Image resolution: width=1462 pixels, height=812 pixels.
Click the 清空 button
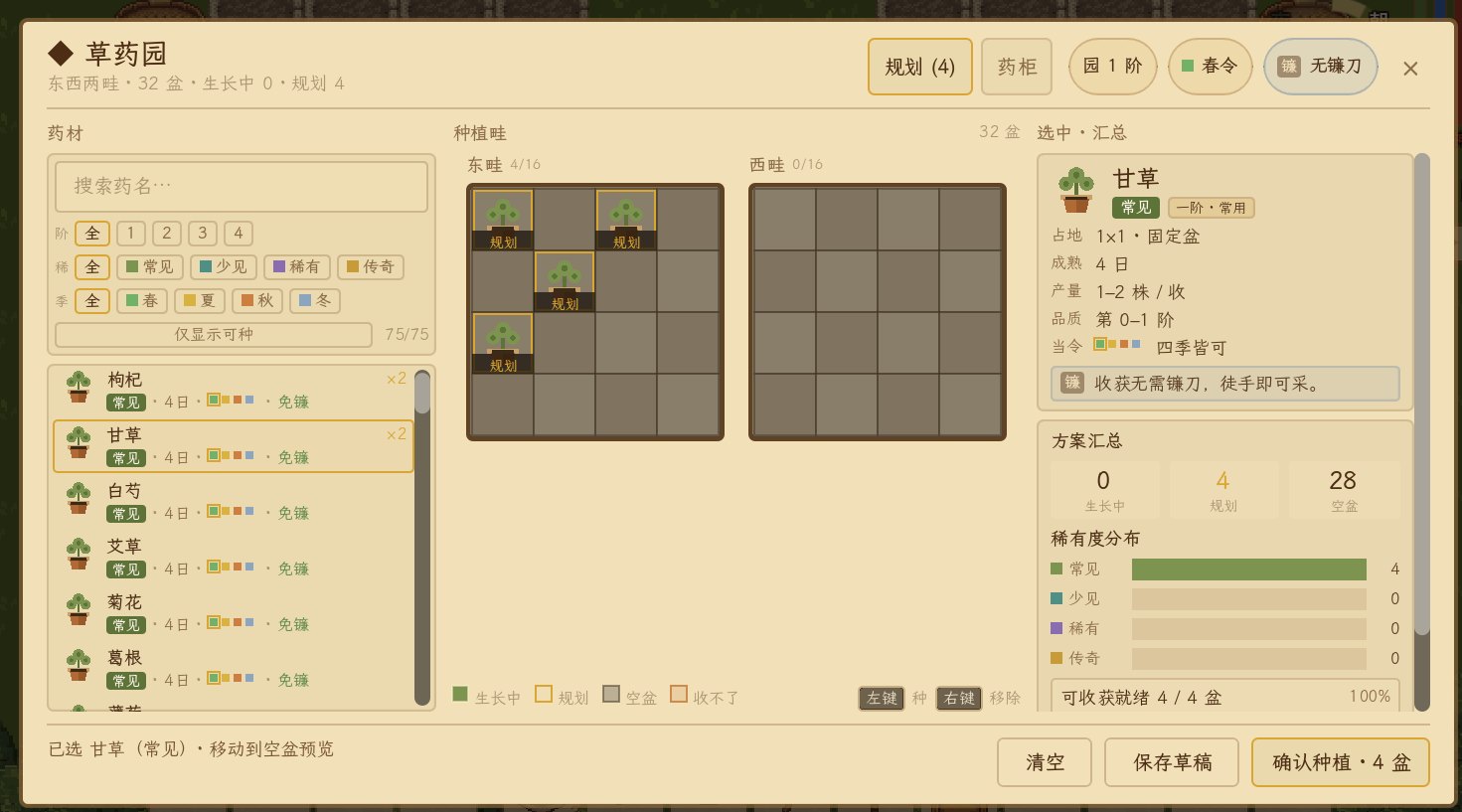tap(1045, 762)
